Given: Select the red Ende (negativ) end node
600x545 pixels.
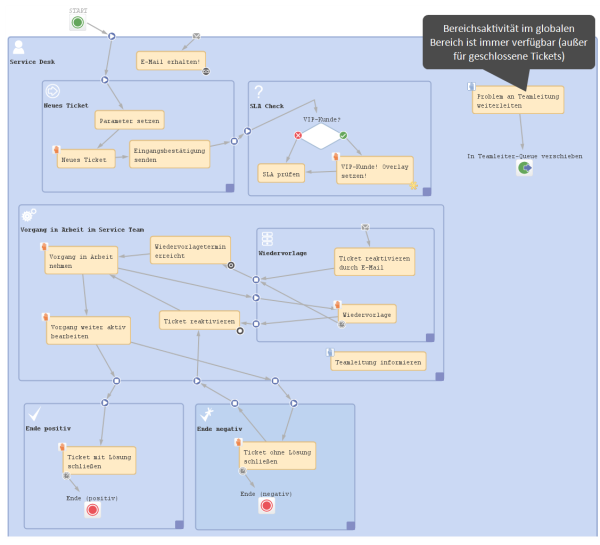Looking at the screenshot, I should pos(267,506).
